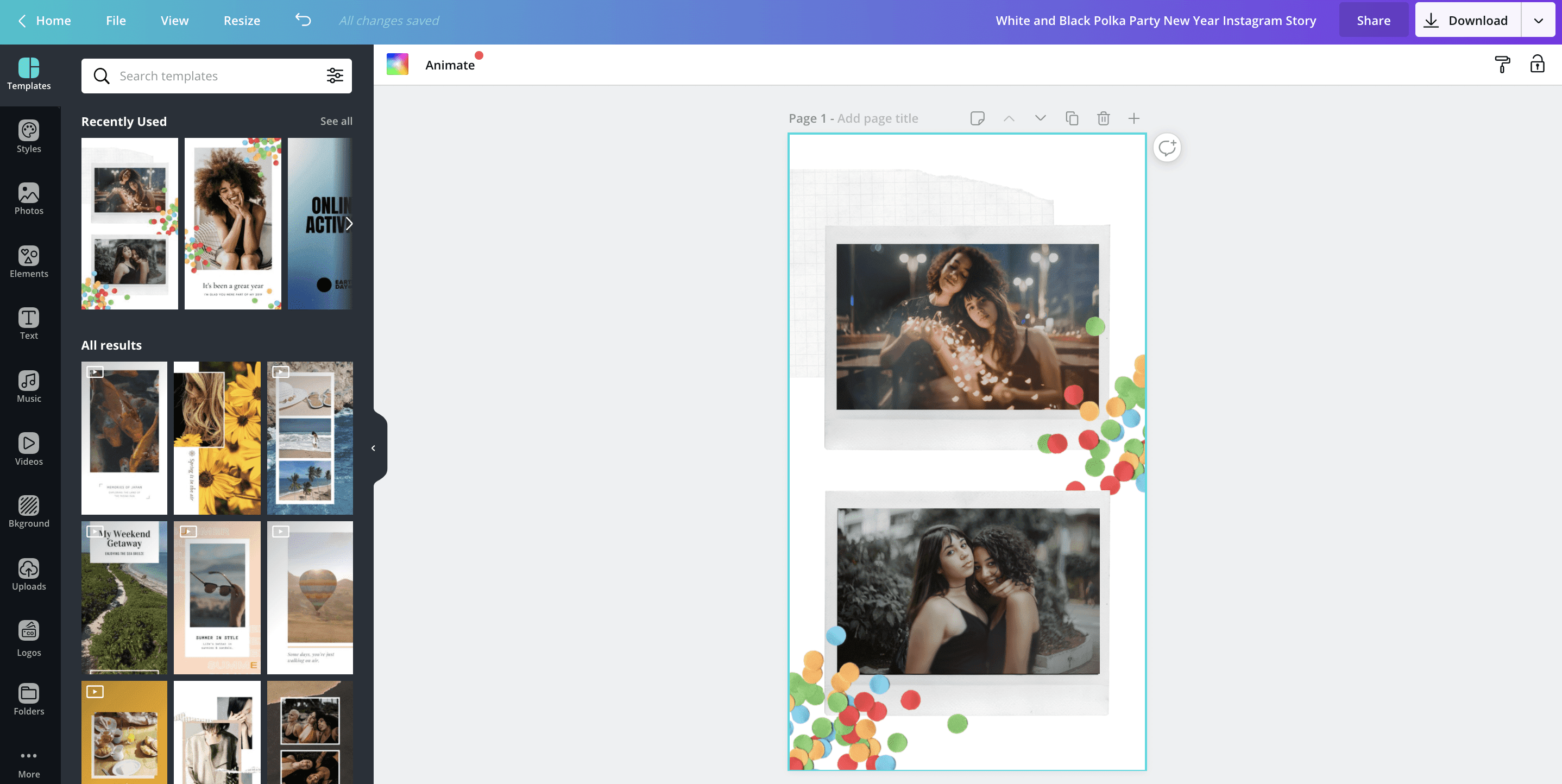Open the Download options dropdown
The height and width of the screenshot is (784, 1562).
pos(1538,20)
